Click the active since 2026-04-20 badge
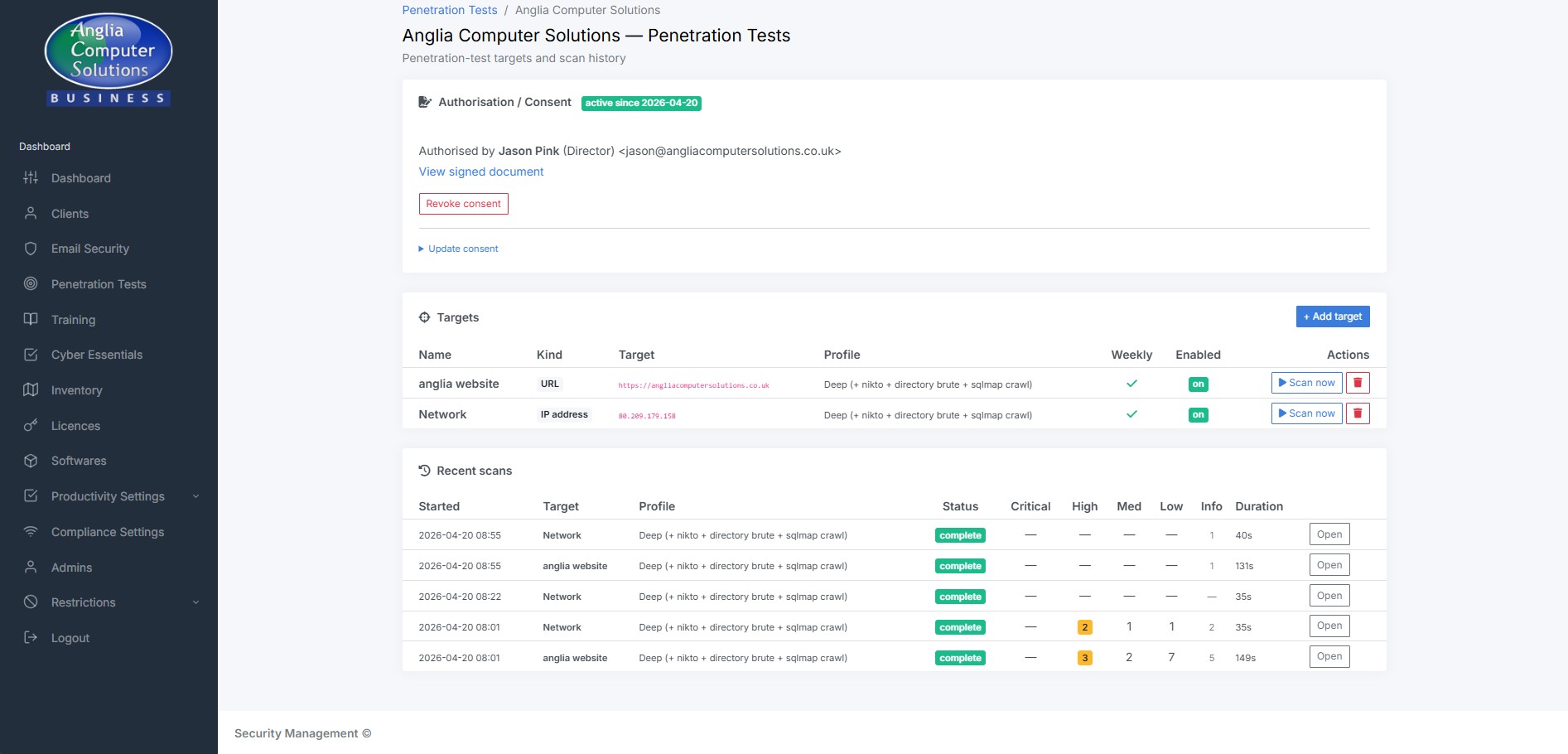Image resolution: width=1568 pixels, height=754 pixels. pyautogui.click(x=641, y=103)
